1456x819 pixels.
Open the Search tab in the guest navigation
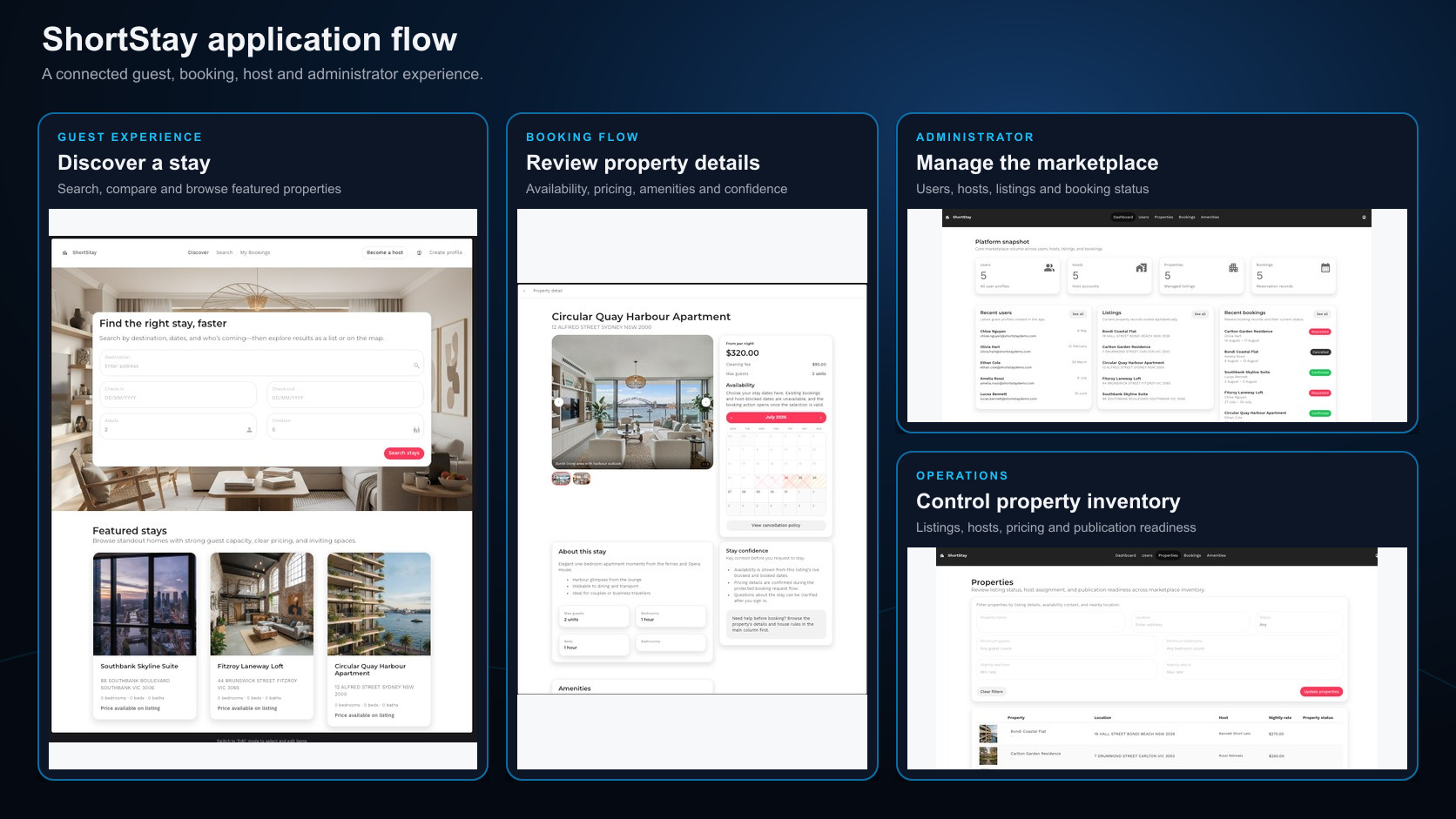224,252
